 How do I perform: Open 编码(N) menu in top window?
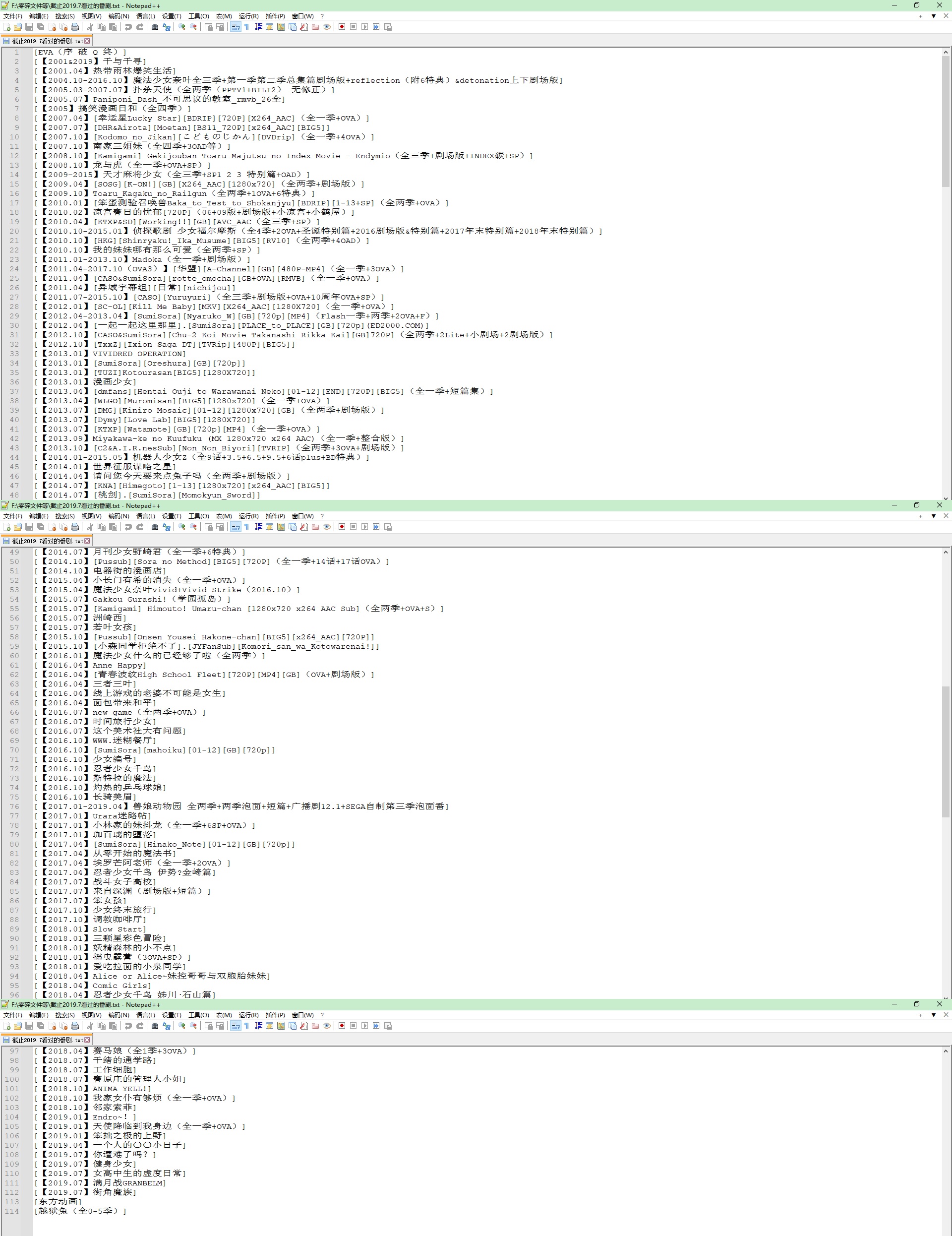pos(118,16)
